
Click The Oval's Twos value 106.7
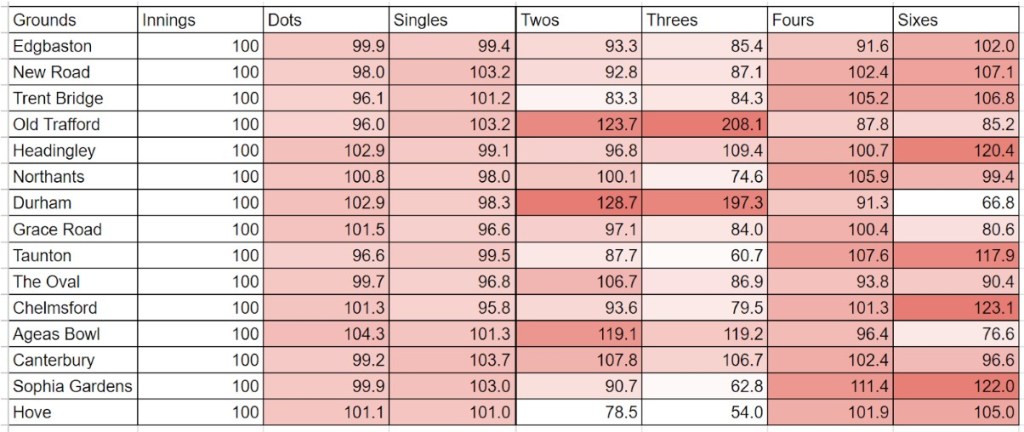pos(577,282)
